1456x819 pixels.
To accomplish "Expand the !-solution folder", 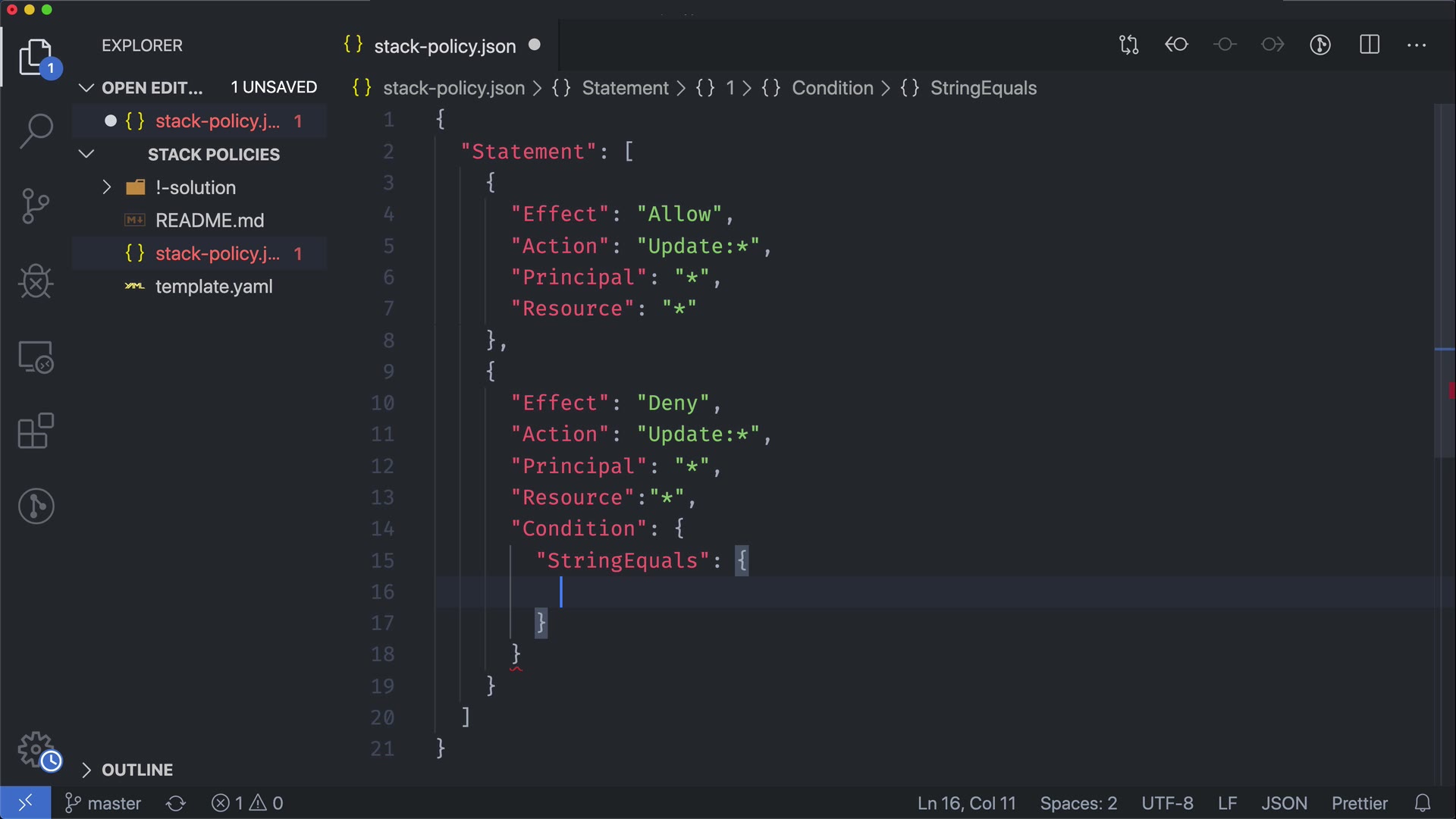I will [107, 187].
